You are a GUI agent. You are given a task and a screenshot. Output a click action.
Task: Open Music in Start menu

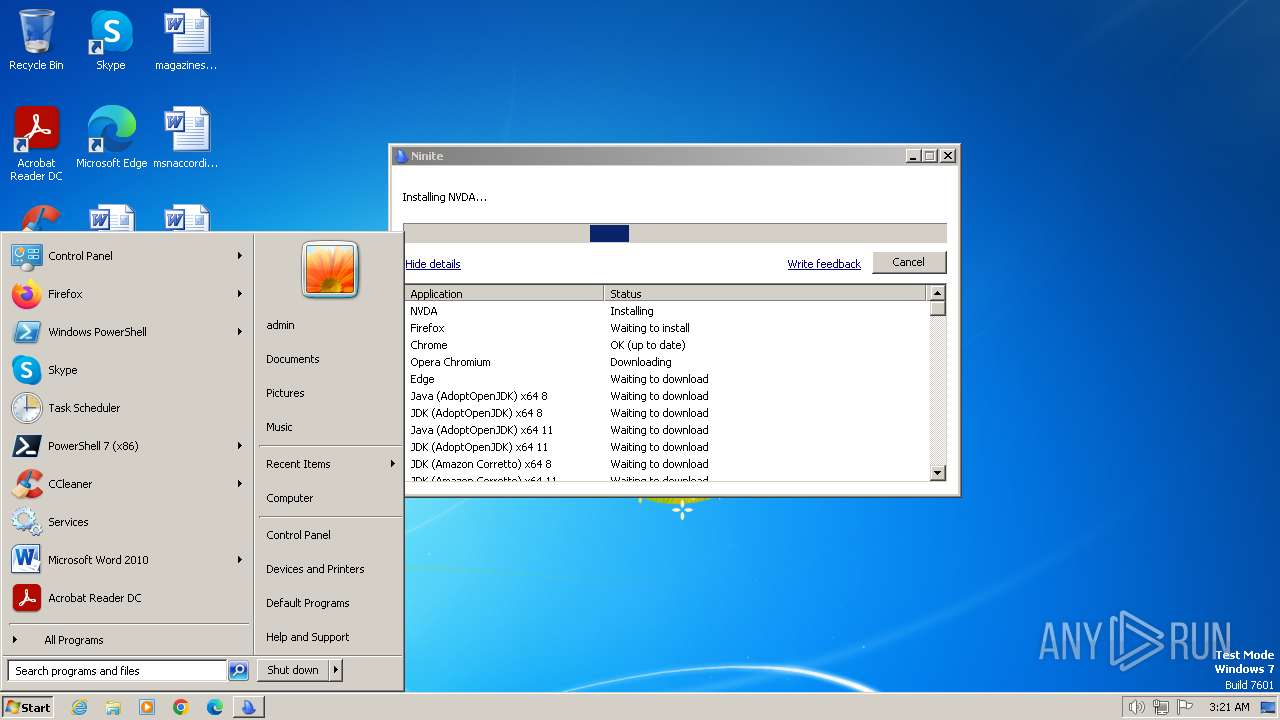279,427
